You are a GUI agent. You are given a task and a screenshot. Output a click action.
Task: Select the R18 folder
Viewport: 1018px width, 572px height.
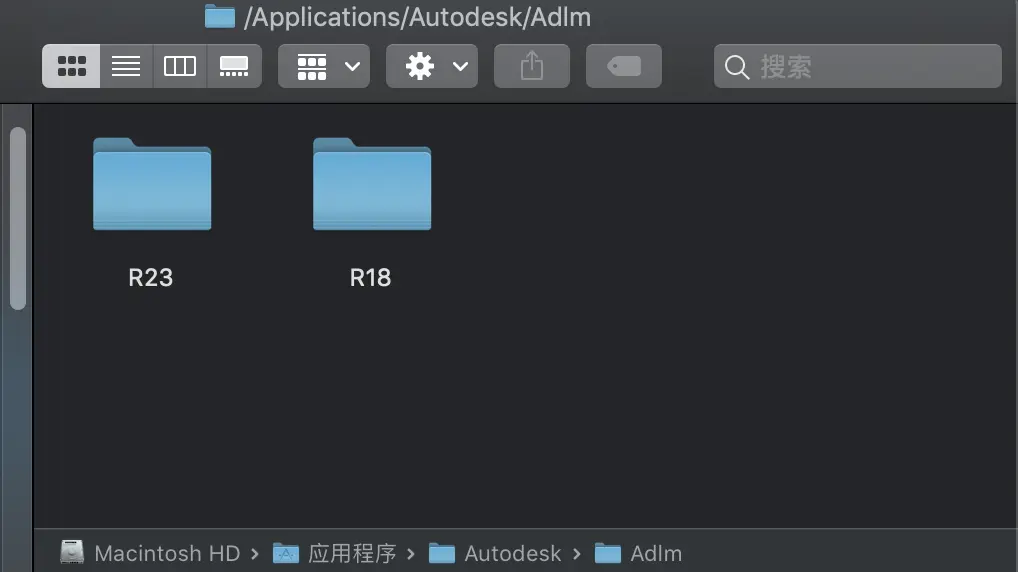(x=372, y=184)
